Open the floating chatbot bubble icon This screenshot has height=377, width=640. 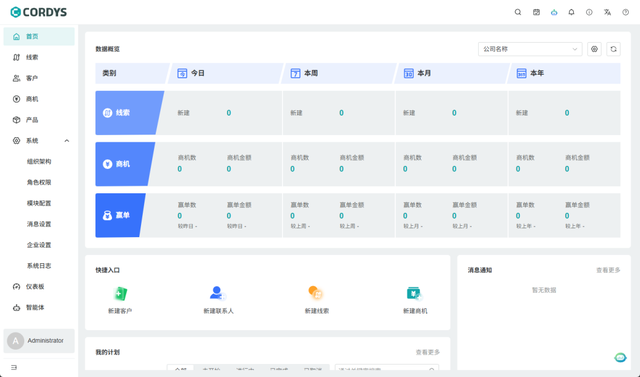coord(620,357)
